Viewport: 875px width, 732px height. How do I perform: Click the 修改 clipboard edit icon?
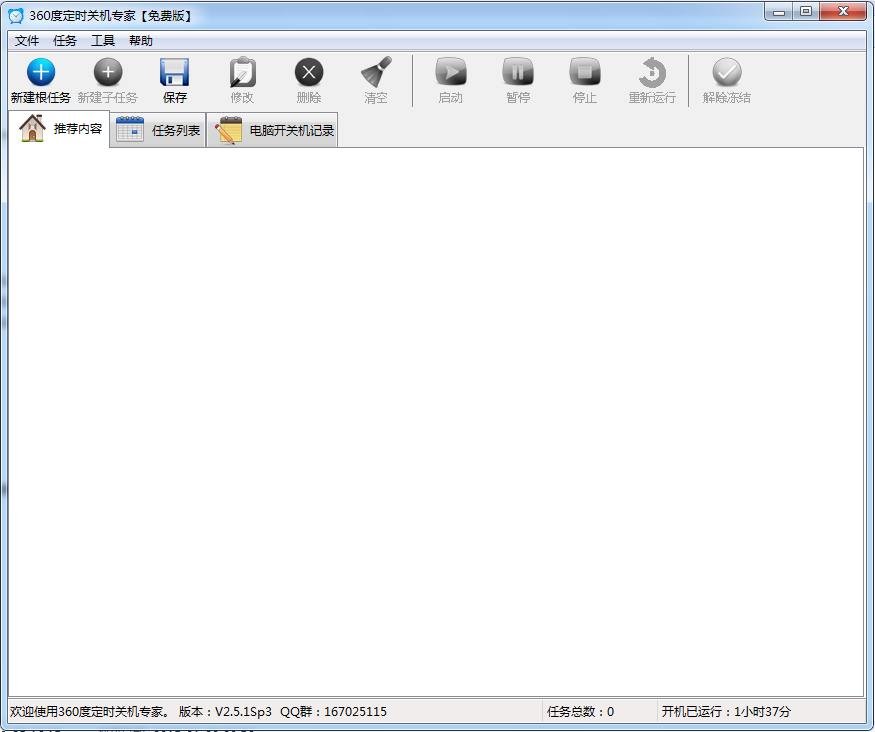click(x=242, y=72)
